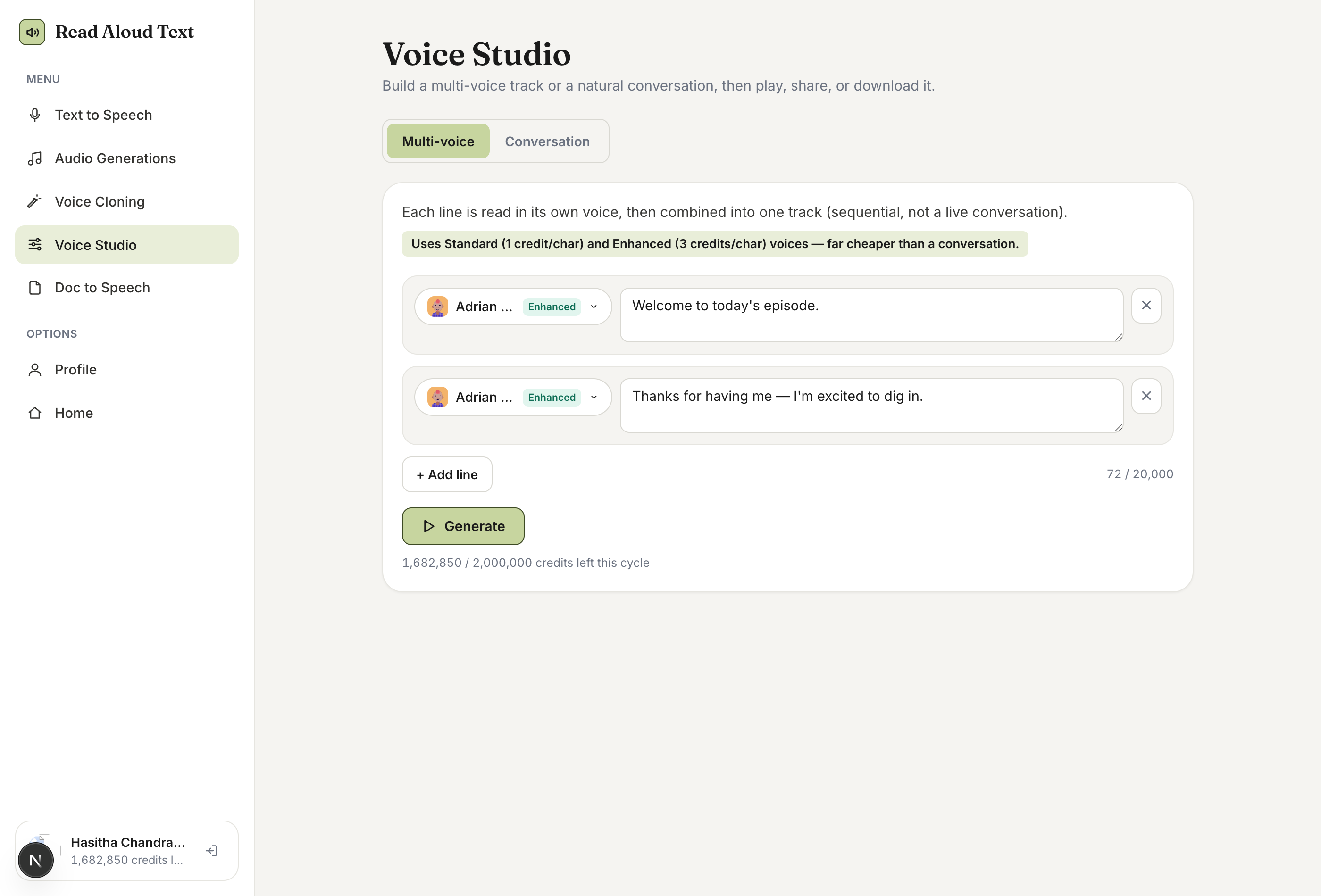The width and height of the screenshot is (1321, 896).
Task: Click the Generate button
Action: [463, 526]
